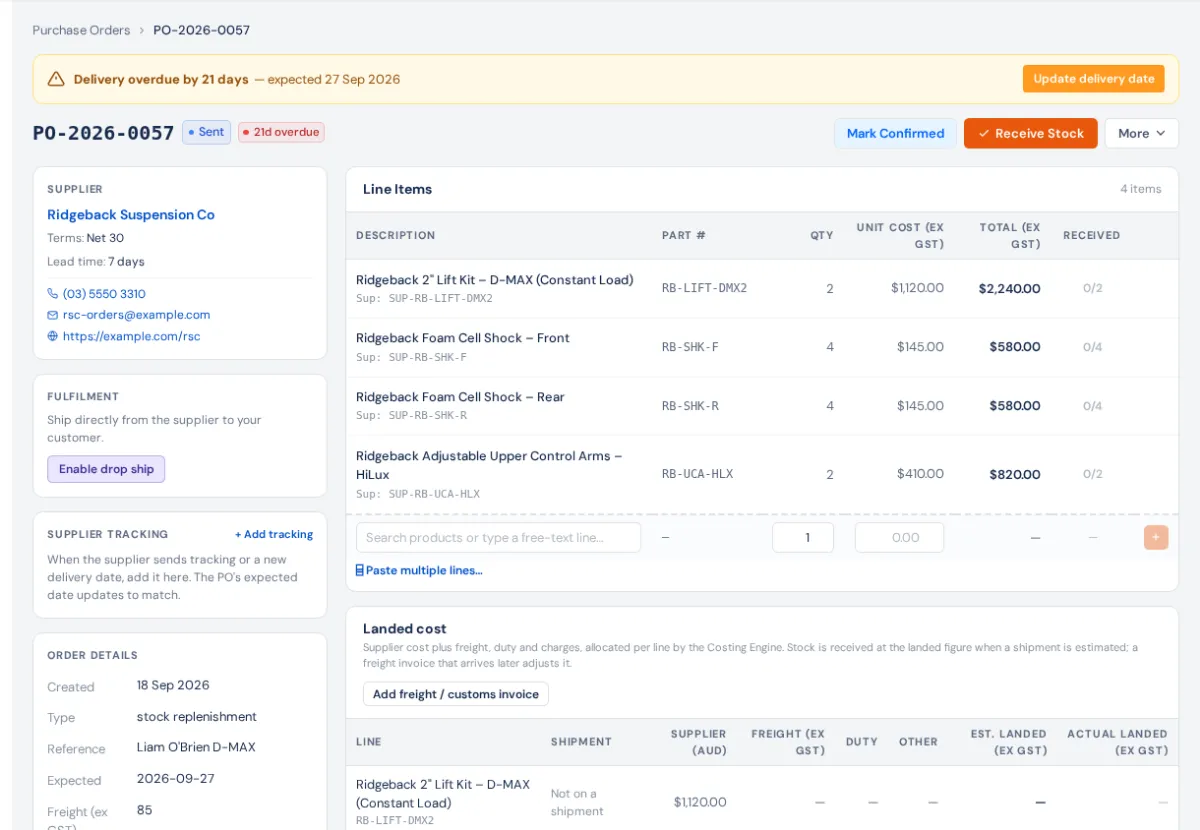Click Mark Confirmed button
The image size is (1200, 830).
tap(895, 133)
